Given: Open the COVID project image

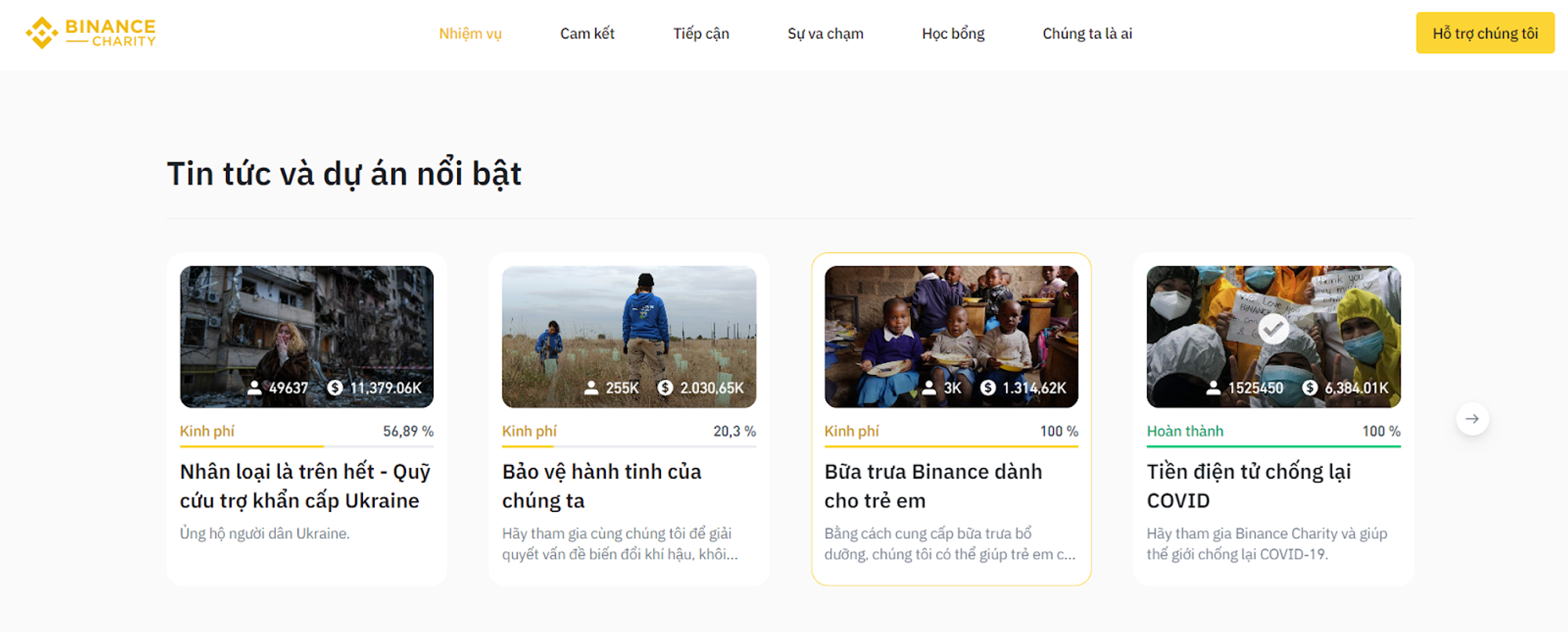Looking at the screenshot, I should 1273,336.
